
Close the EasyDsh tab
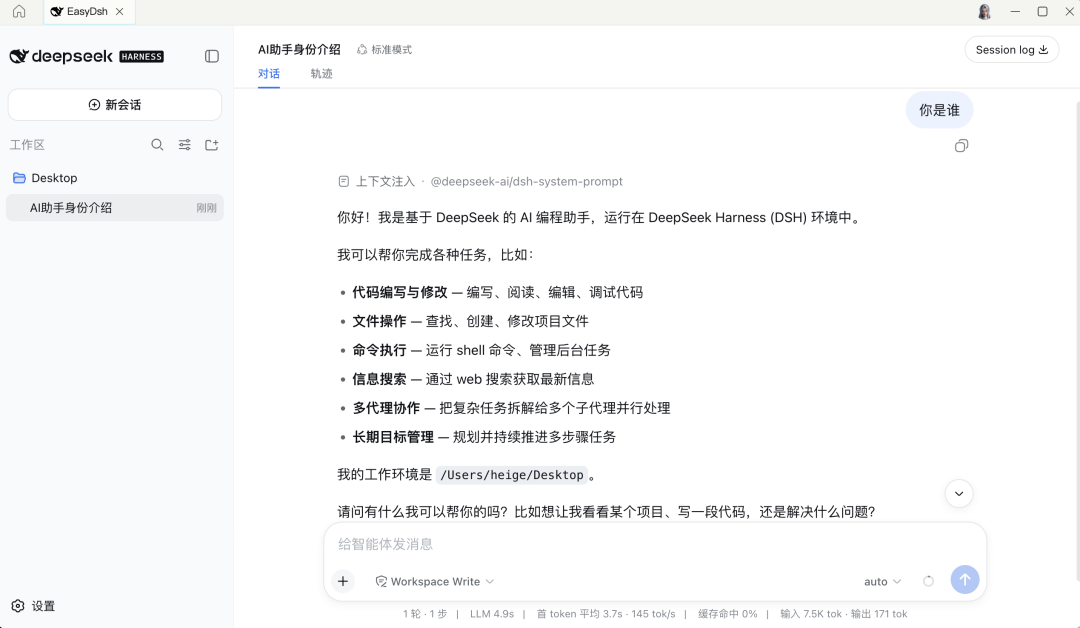(x=120, y=12)
